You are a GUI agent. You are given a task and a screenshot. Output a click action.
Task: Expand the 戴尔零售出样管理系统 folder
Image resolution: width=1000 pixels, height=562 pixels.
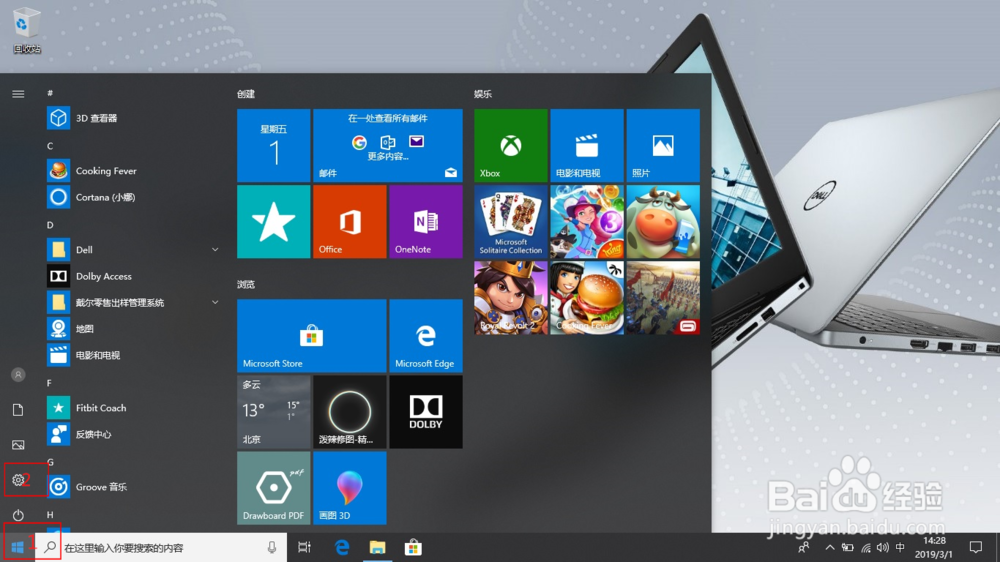[x=134, y=302]
